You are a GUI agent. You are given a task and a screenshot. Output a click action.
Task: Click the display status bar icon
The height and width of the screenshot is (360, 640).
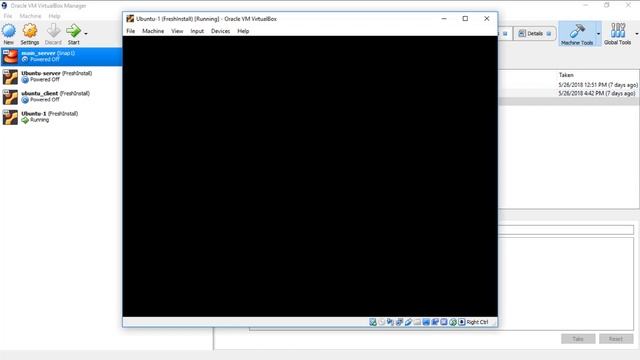pyautogui.click(x=426, y=322)
